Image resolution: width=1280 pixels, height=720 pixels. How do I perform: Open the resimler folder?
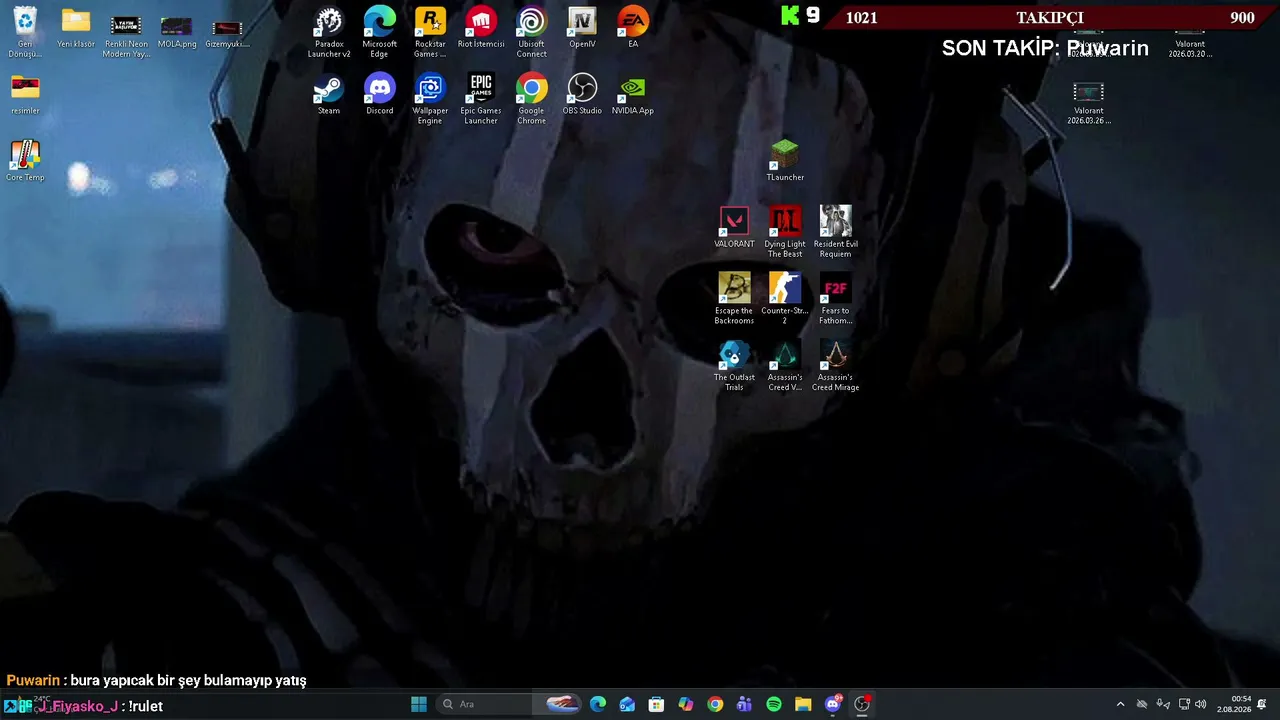pyautogui.click(x=25, y=95)
